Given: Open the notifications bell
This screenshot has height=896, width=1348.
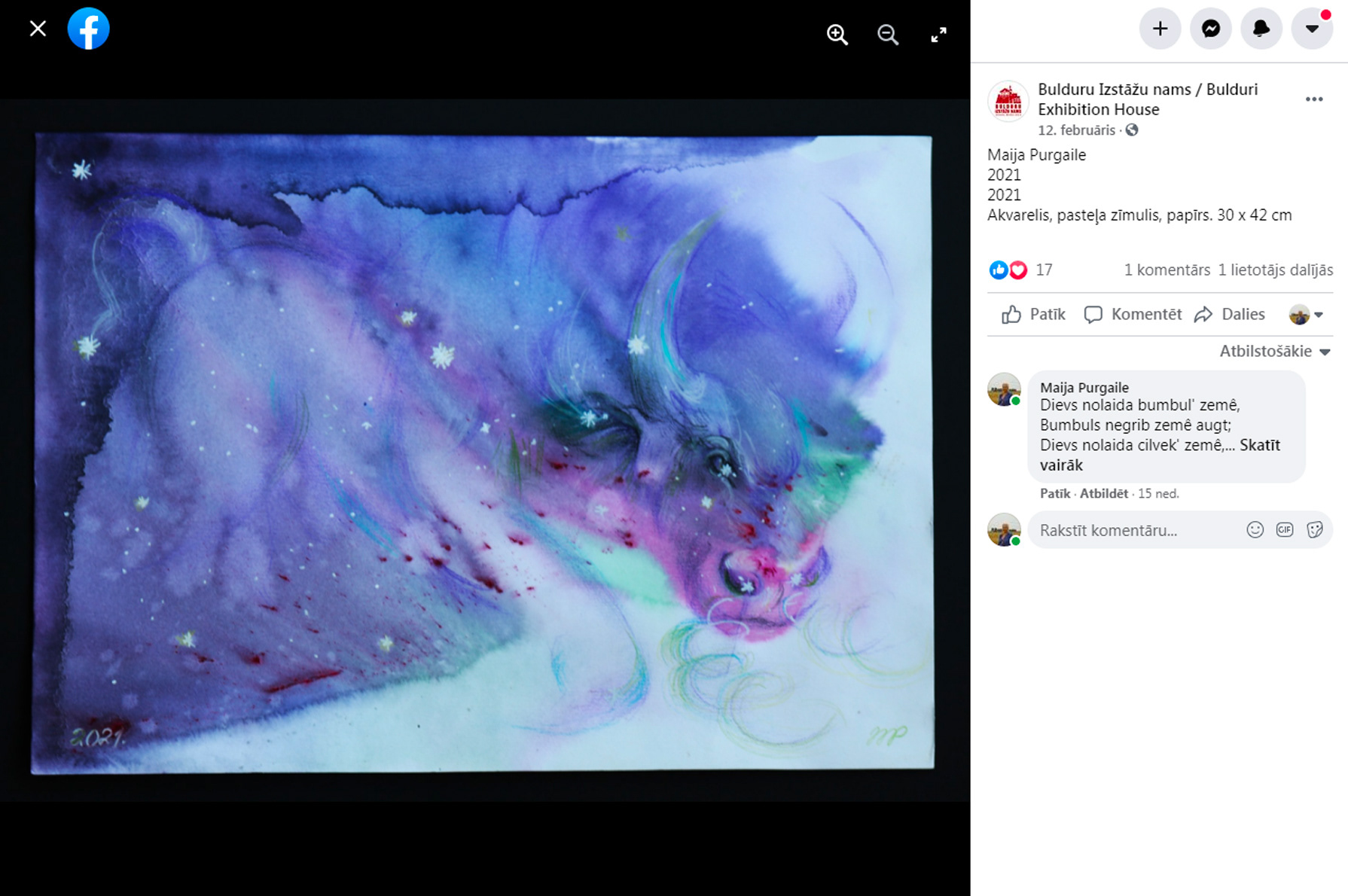Looking at the screenshot, I should [x=1261, y=29].
